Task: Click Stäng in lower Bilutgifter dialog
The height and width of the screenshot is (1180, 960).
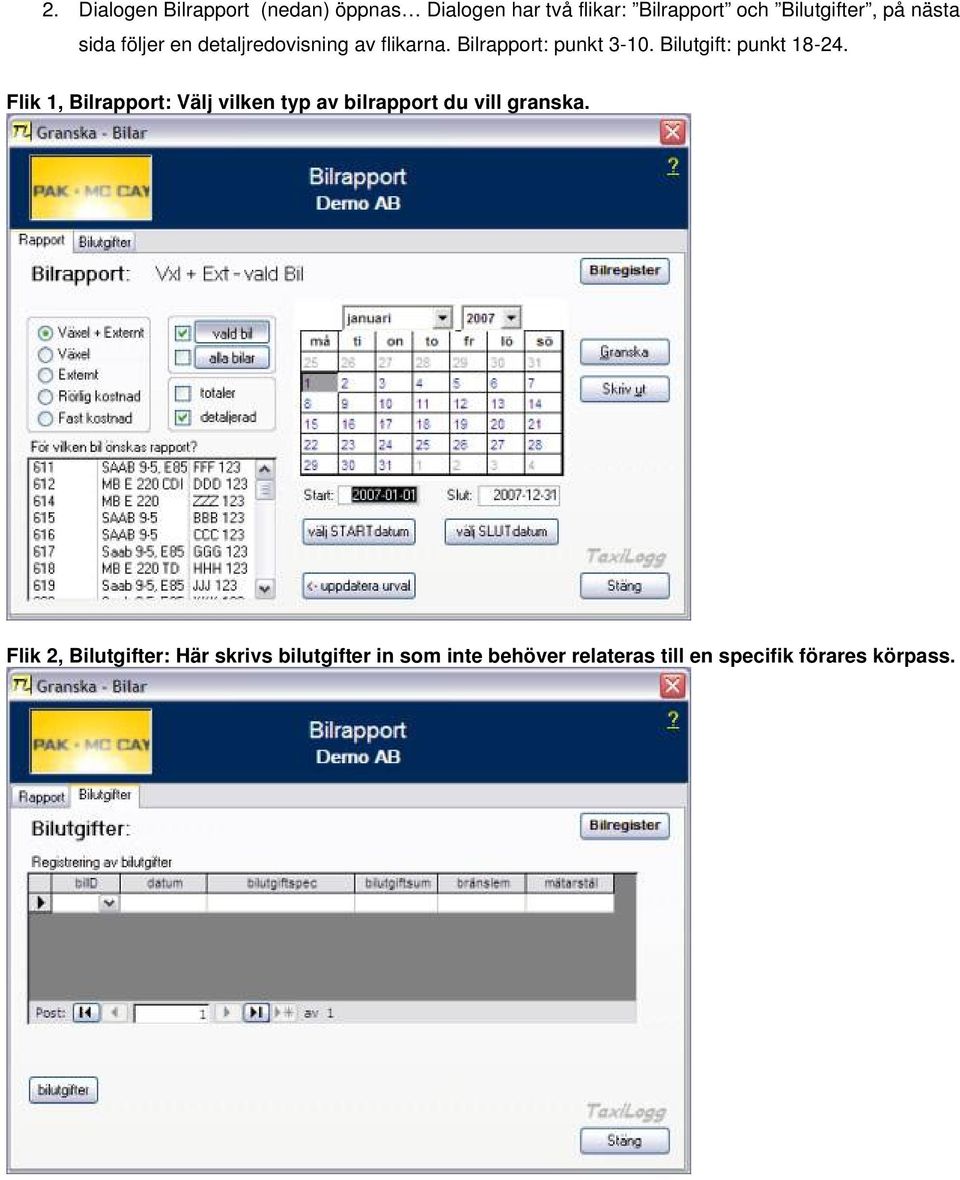Action: coord(624,1140)
